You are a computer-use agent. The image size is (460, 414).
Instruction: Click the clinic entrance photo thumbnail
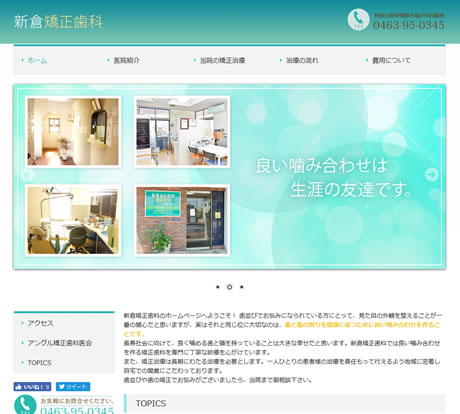pyautogui.click(x=182, y=220)
